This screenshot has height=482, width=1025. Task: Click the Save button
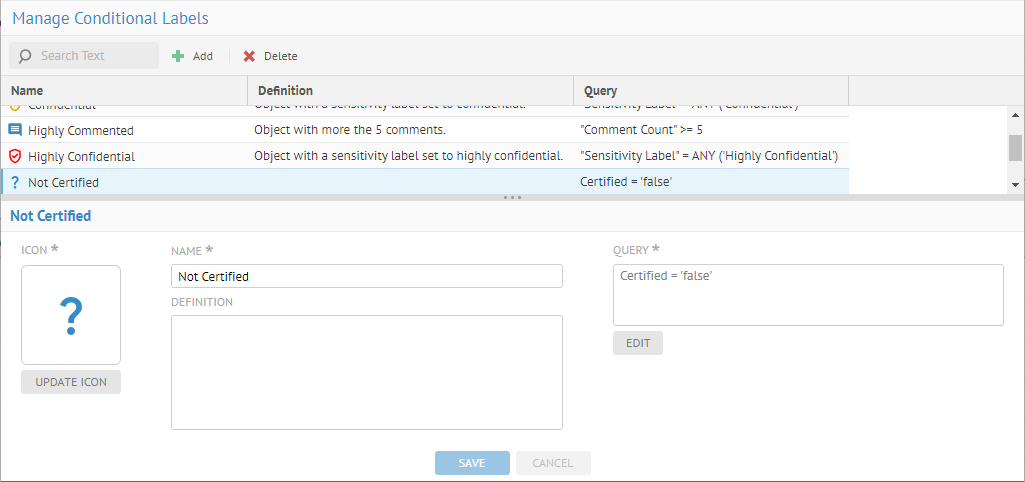pos(472,463)
